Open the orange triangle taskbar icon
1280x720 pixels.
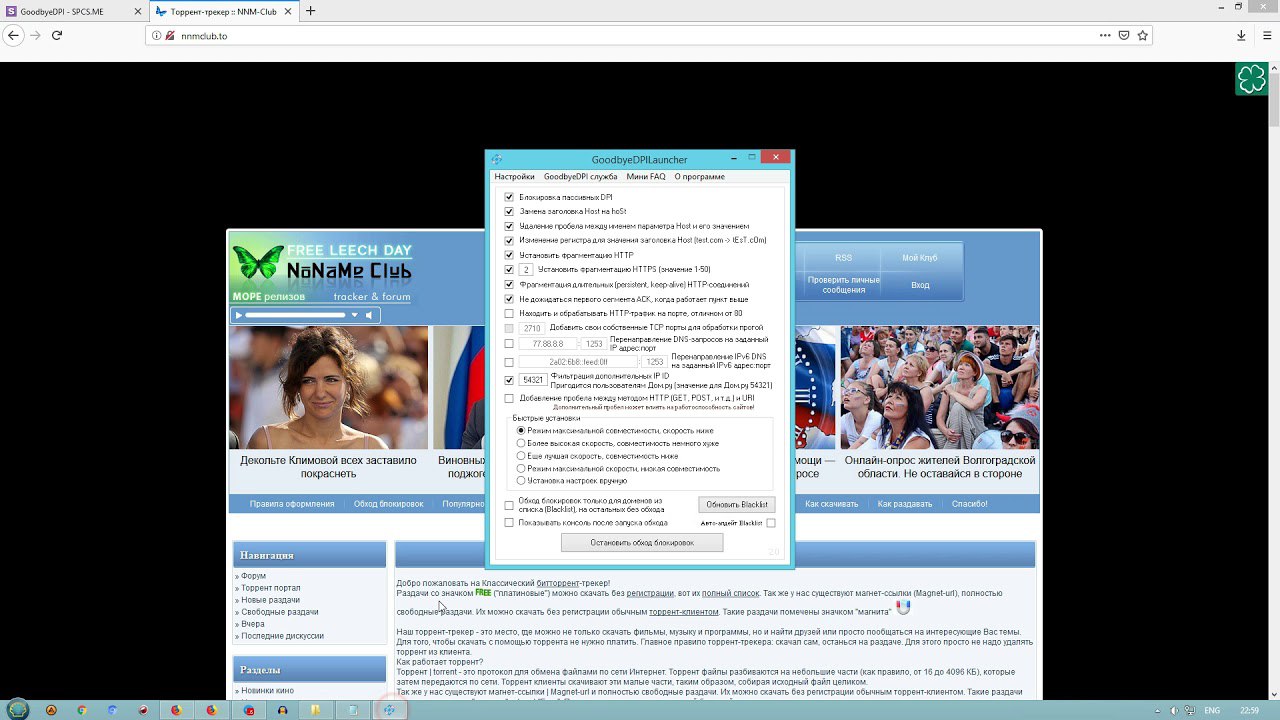[51, 710]
